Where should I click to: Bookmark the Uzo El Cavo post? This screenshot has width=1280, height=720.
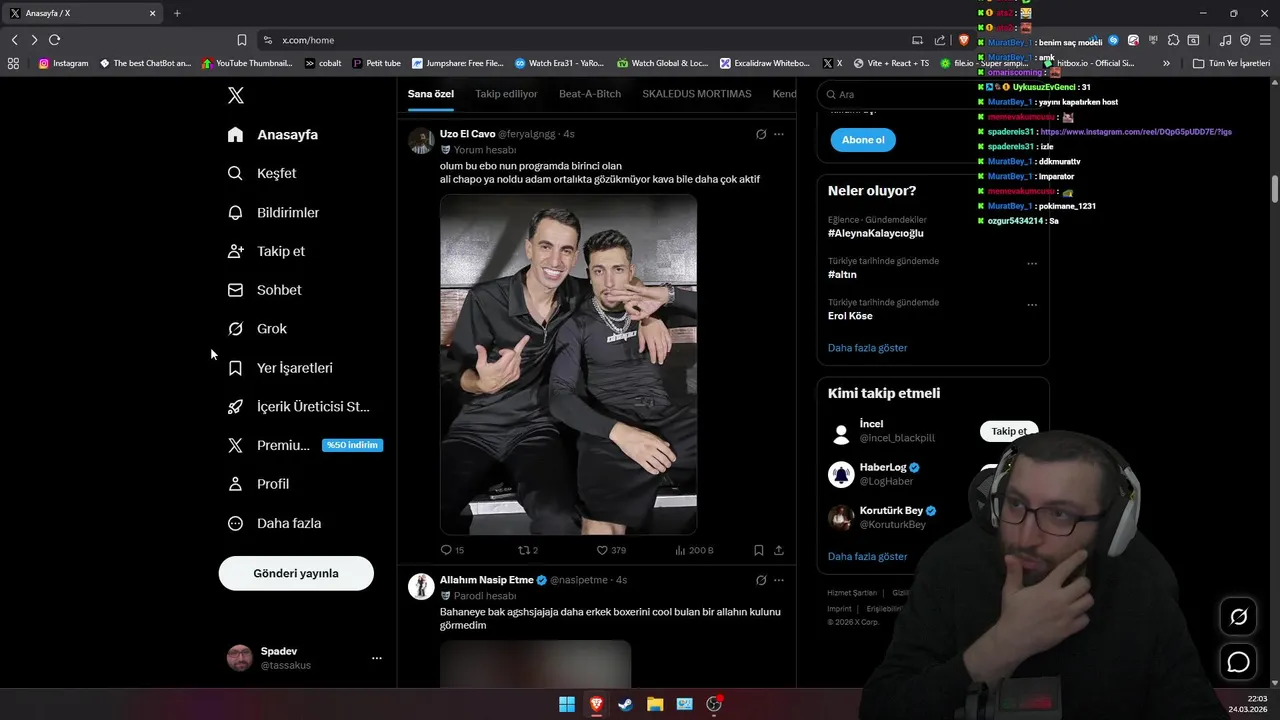(759, 550)
